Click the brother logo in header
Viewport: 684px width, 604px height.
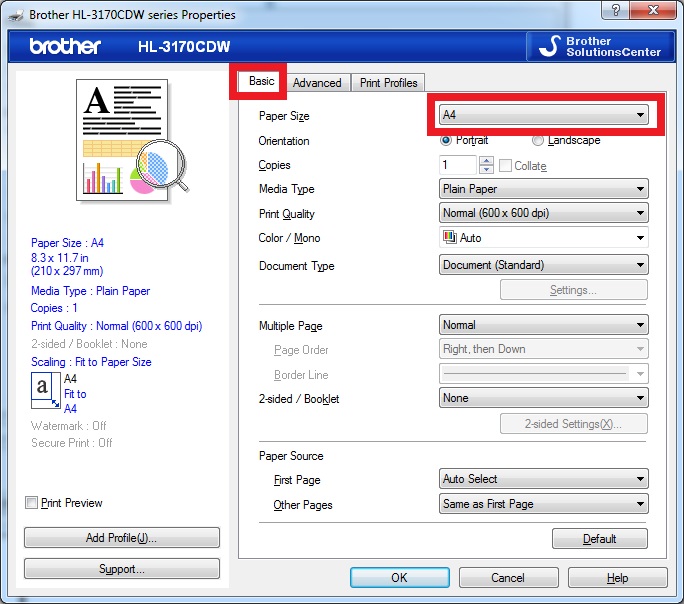[x=65, y=46]
